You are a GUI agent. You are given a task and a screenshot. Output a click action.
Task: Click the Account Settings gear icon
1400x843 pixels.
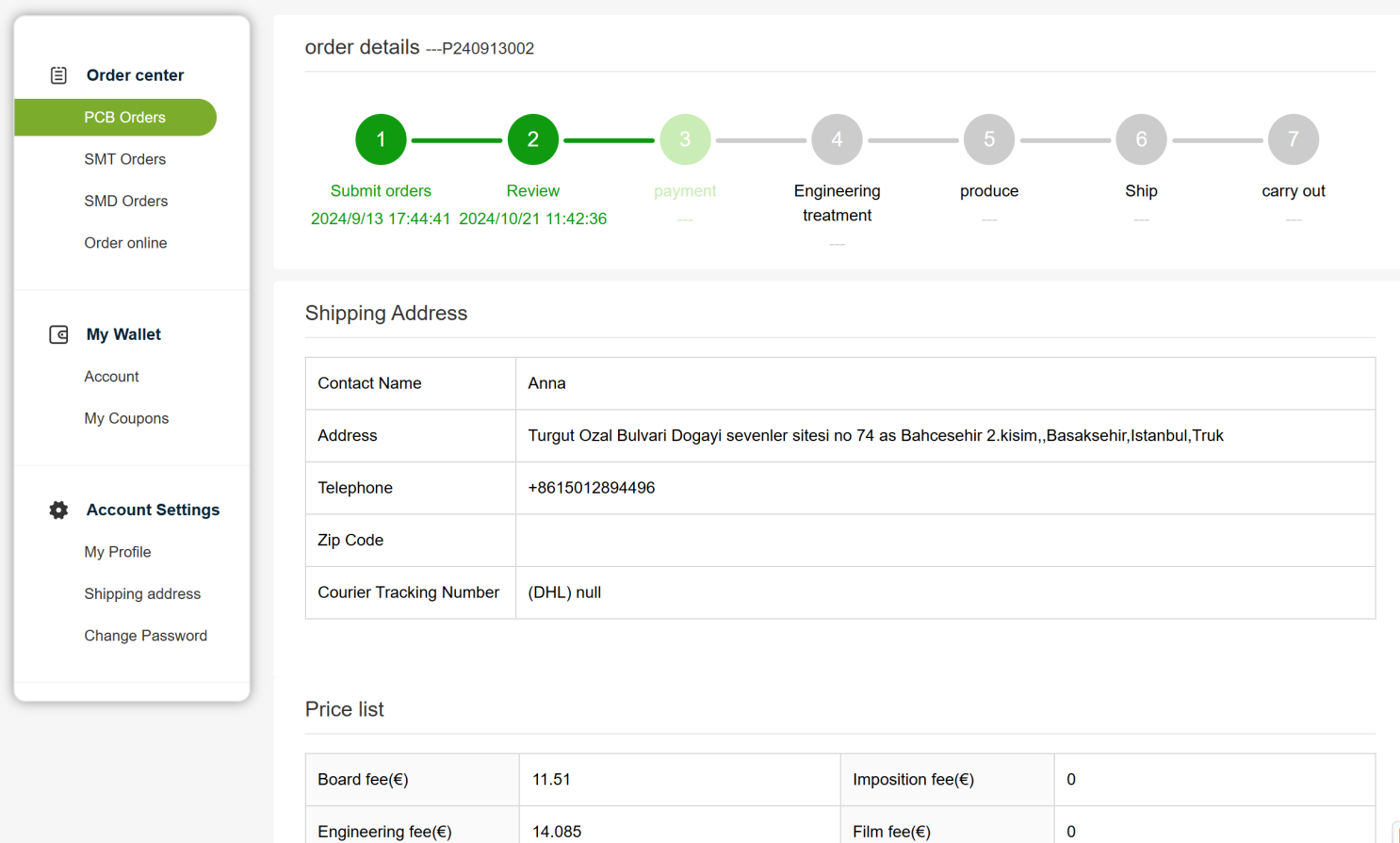(58, 510)
